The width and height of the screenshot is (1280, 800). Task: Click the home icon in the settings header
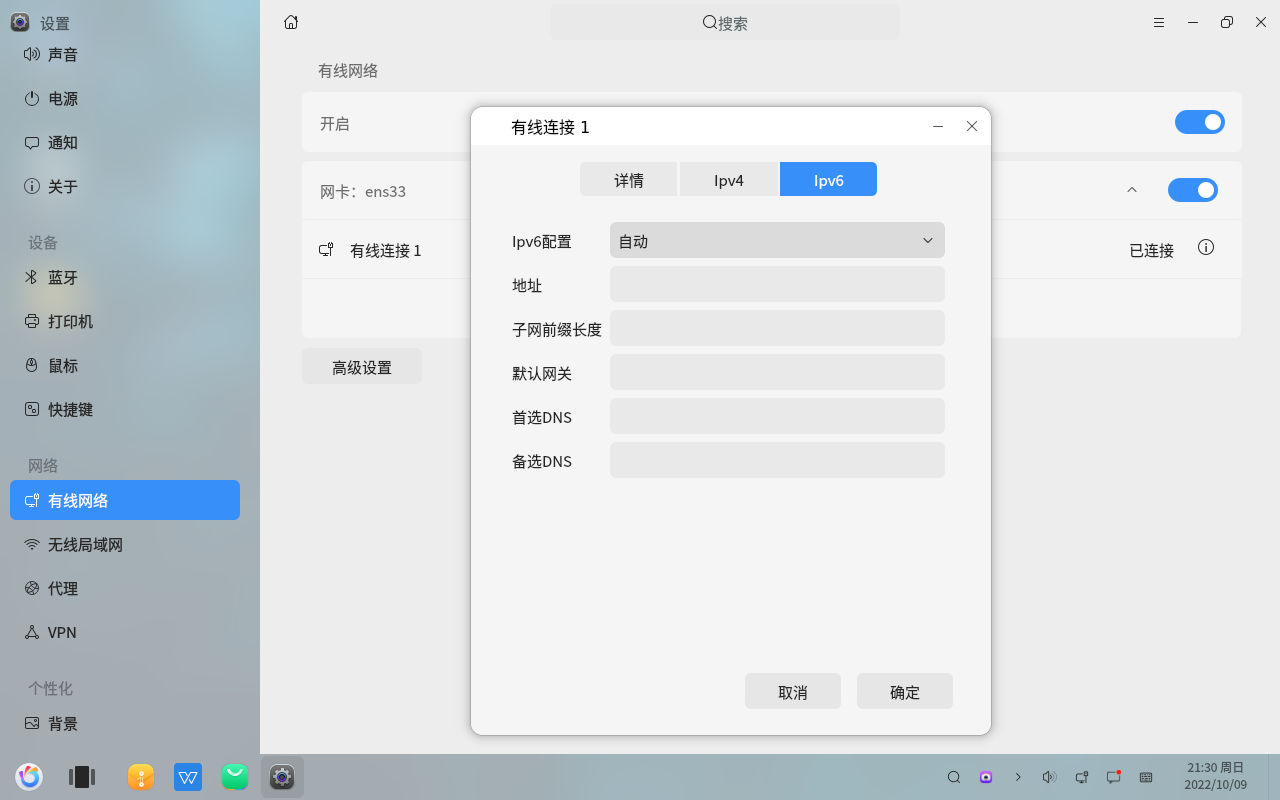pyautogui.click(x=291, y=22)
